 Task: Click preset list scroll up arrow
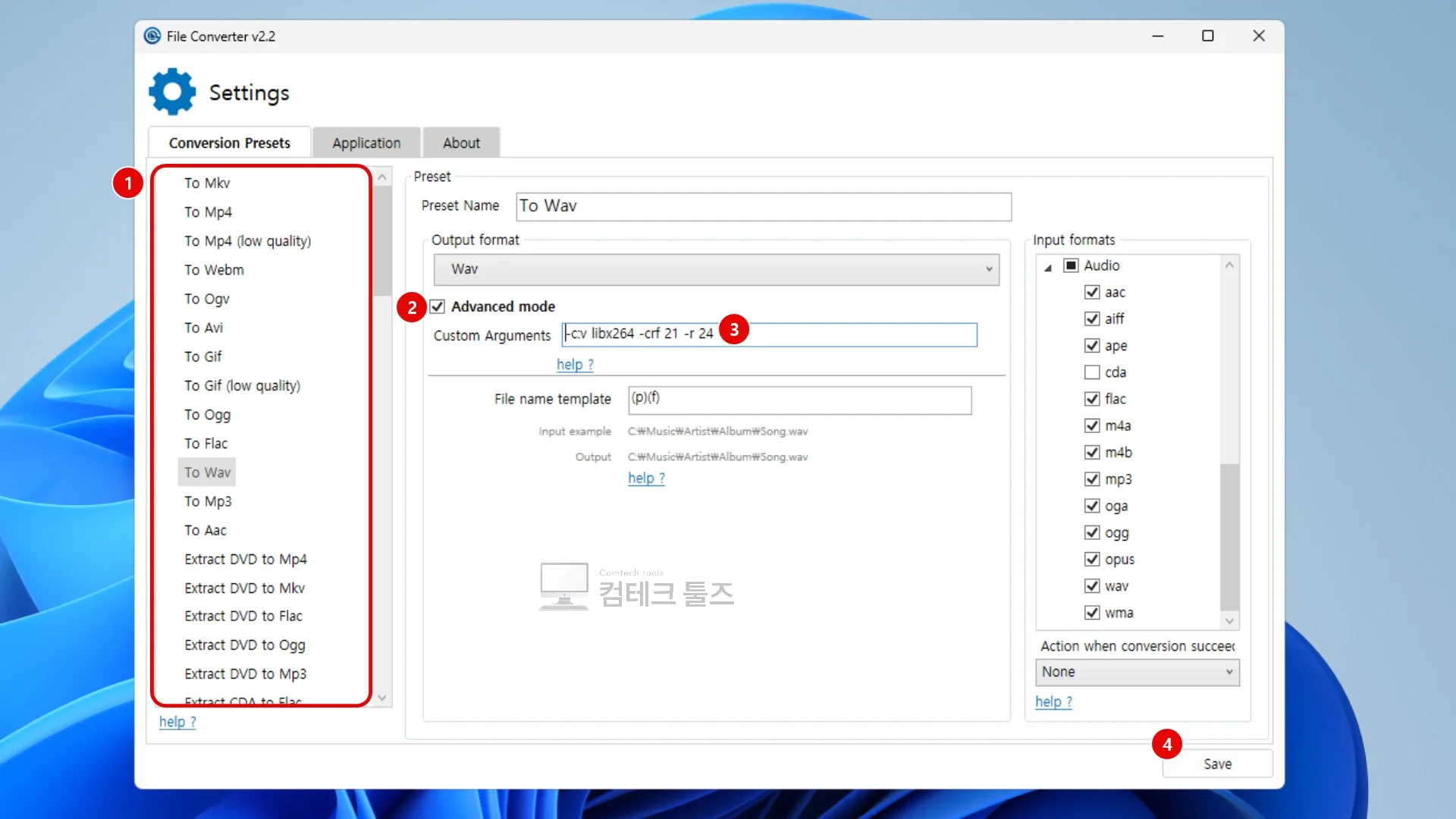[382, 177]
